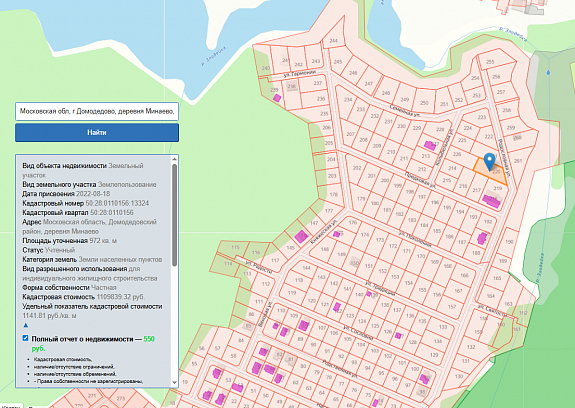Collapse details with the blue triangle arrow
Screen dimensions: 575x408
click(x=26, y=325)
